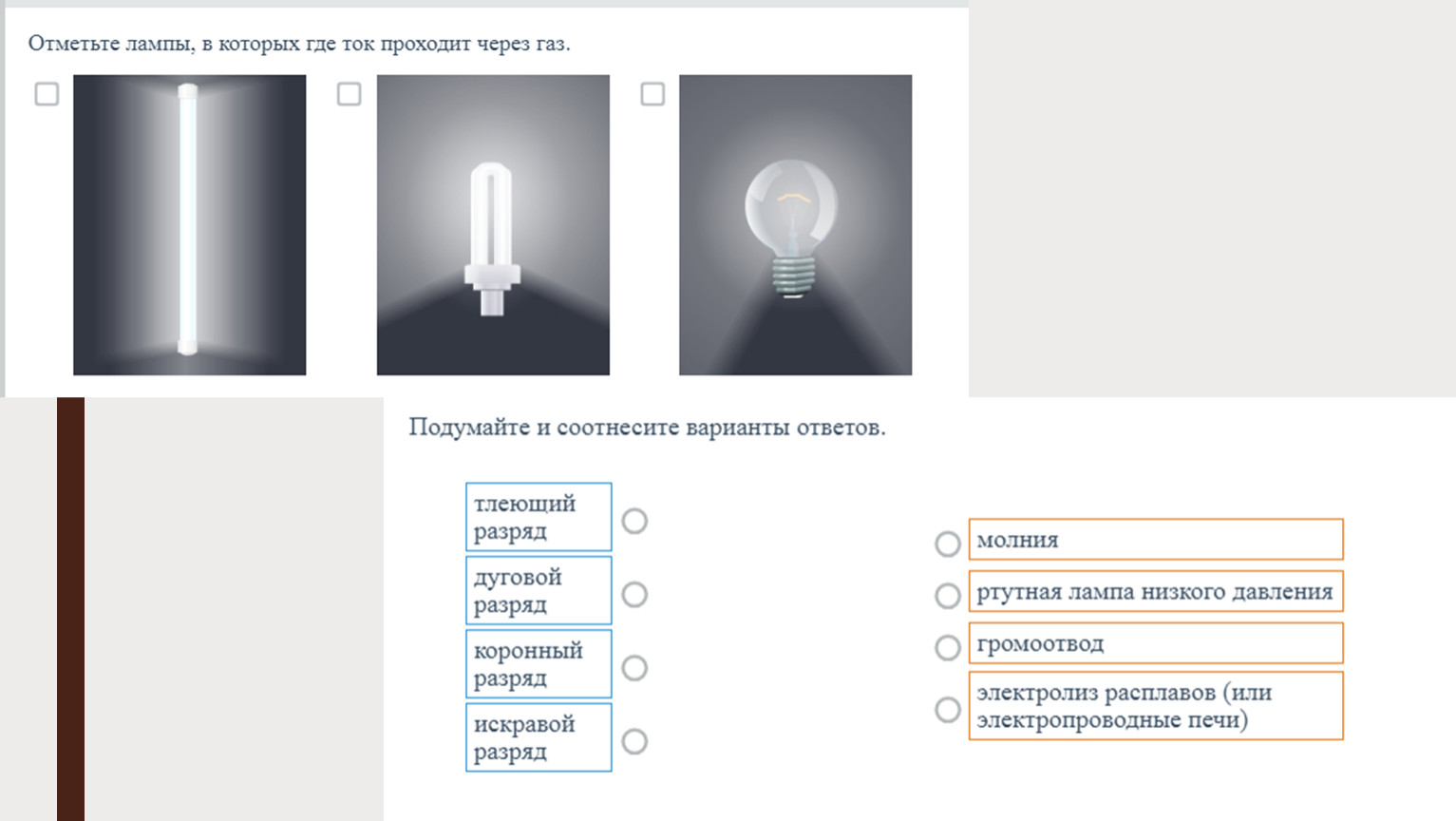Select radio beside электролиз расплавов option
The width and height of the screenshot is (1456, 821).
point(948,710)
